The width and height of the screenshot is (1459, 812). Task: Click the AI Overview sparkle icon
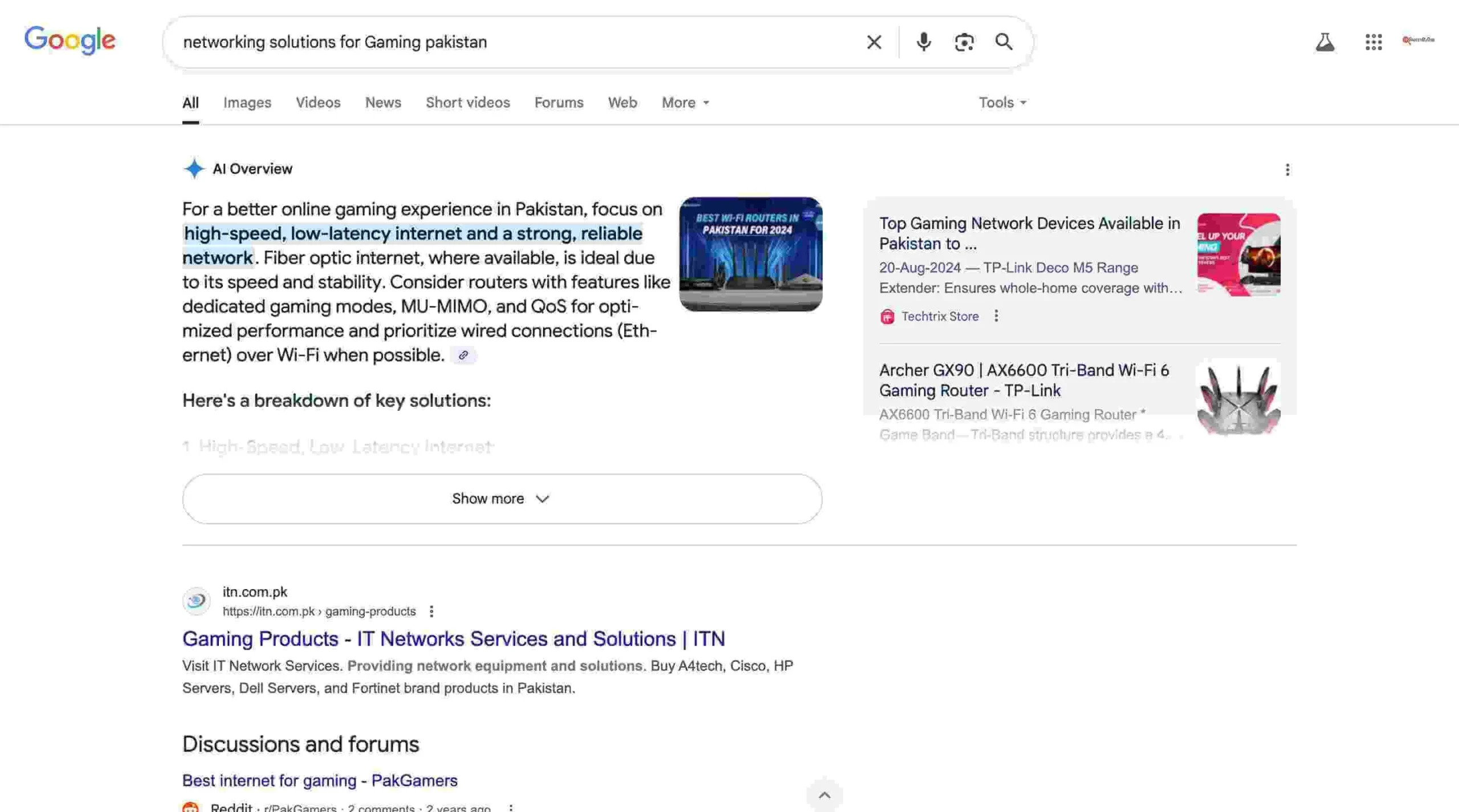pyautogui.click(x=194, y=168)
